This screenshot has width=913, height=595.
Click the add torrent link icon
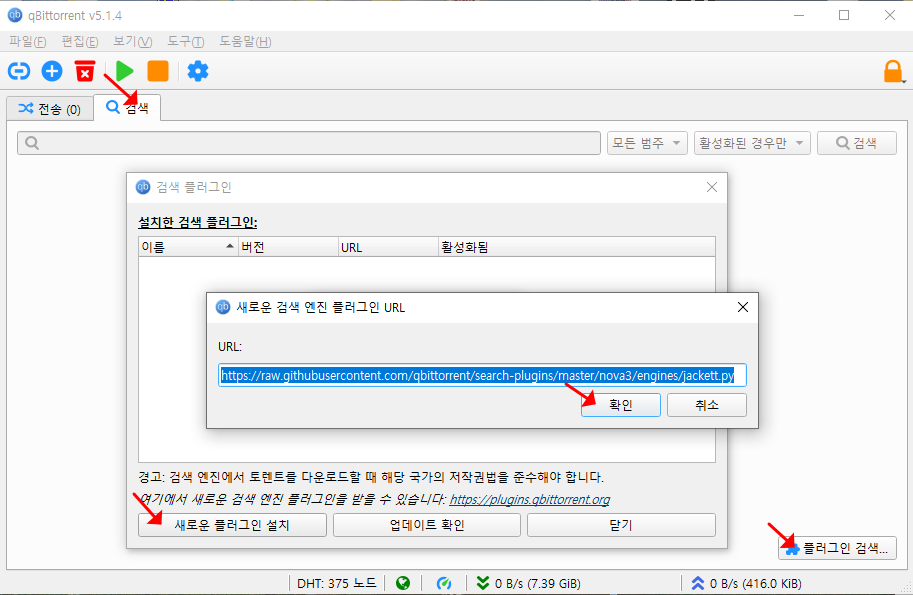pos(19,71)
